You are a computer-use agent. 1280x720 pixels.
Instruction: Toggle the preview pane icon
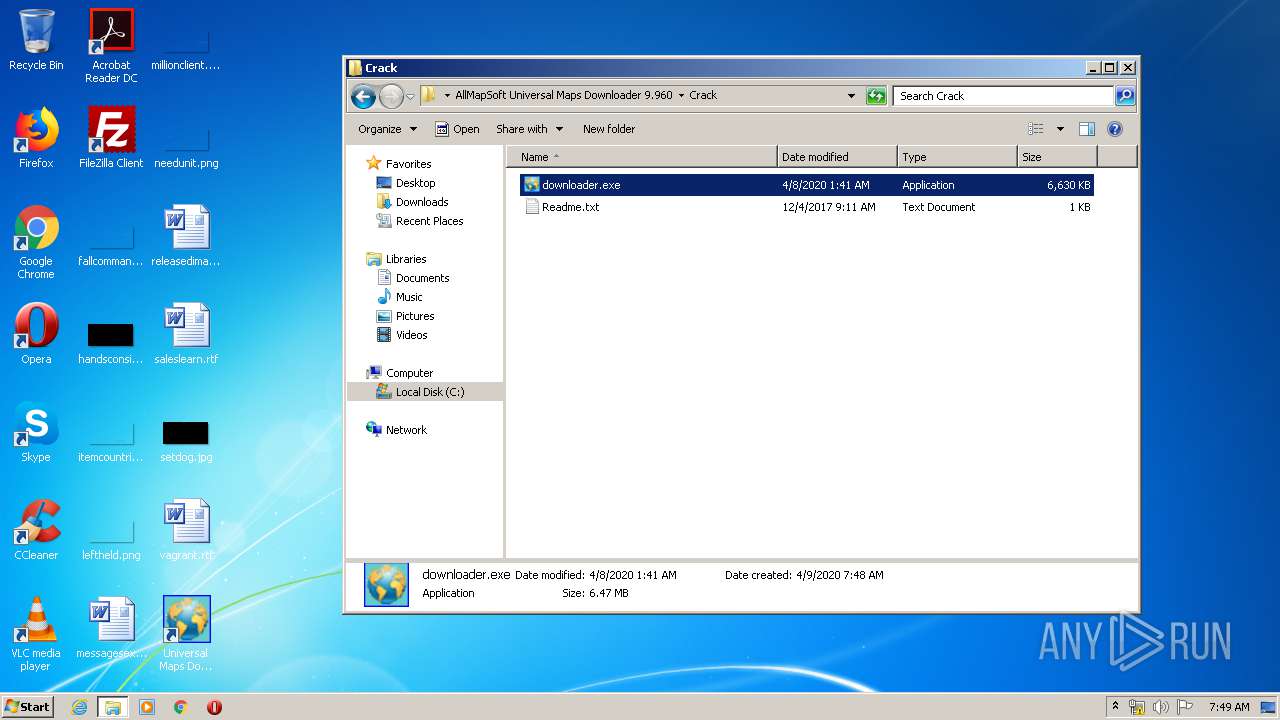(1087, 129)
